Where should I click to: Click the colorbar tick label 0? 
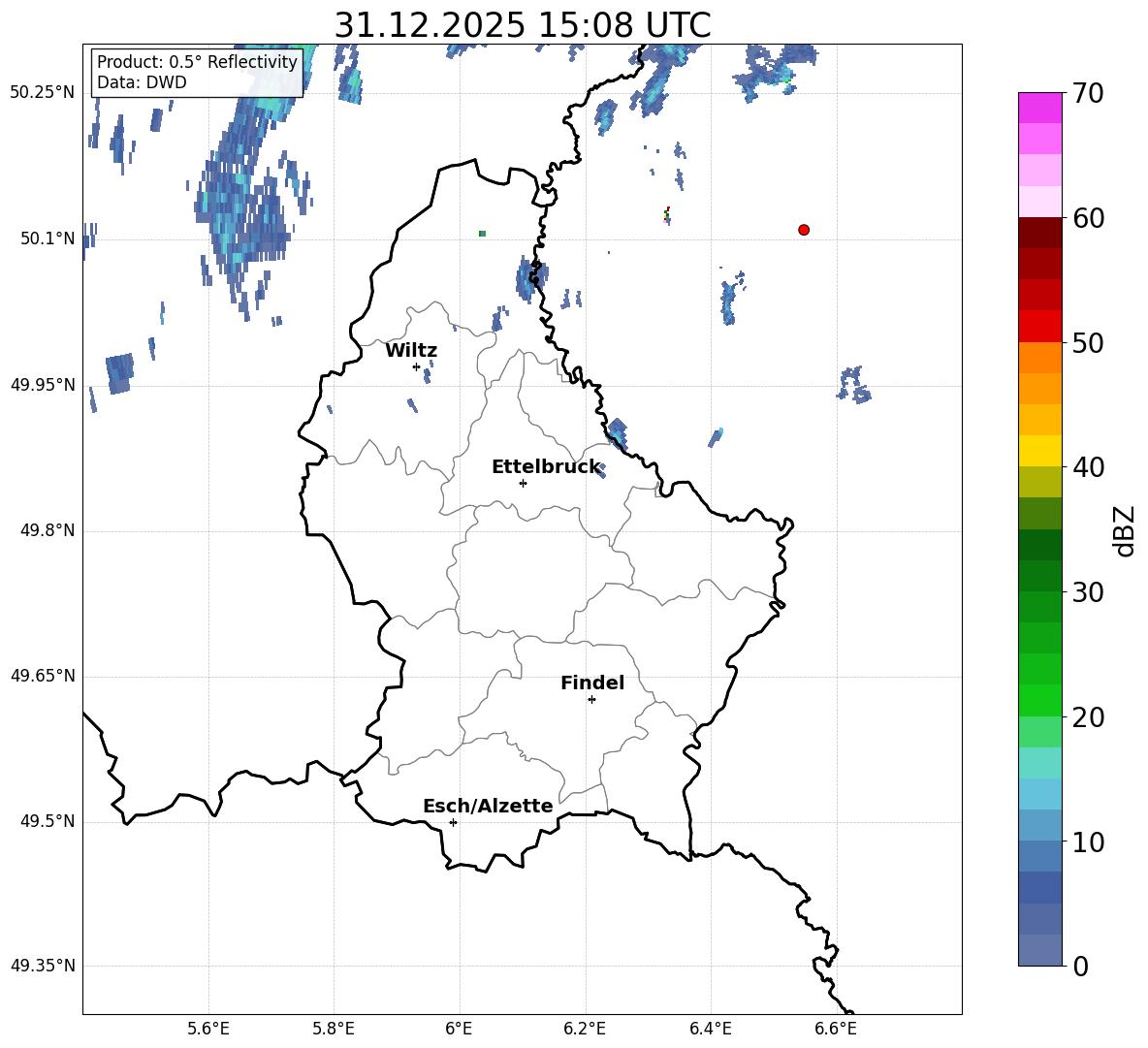click(1081, 966)
